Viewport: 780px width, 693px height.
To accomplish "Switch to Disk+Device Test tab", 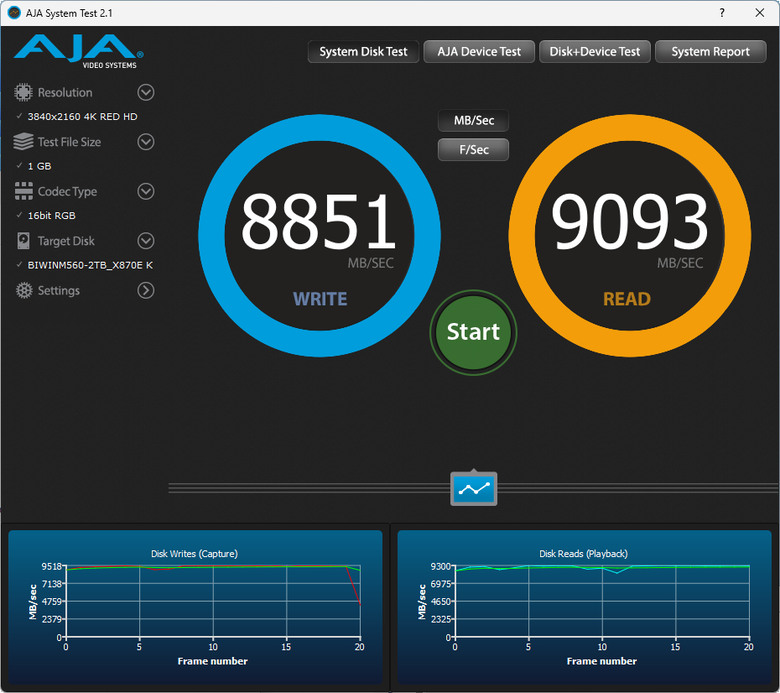I will [x=595, y=52].
